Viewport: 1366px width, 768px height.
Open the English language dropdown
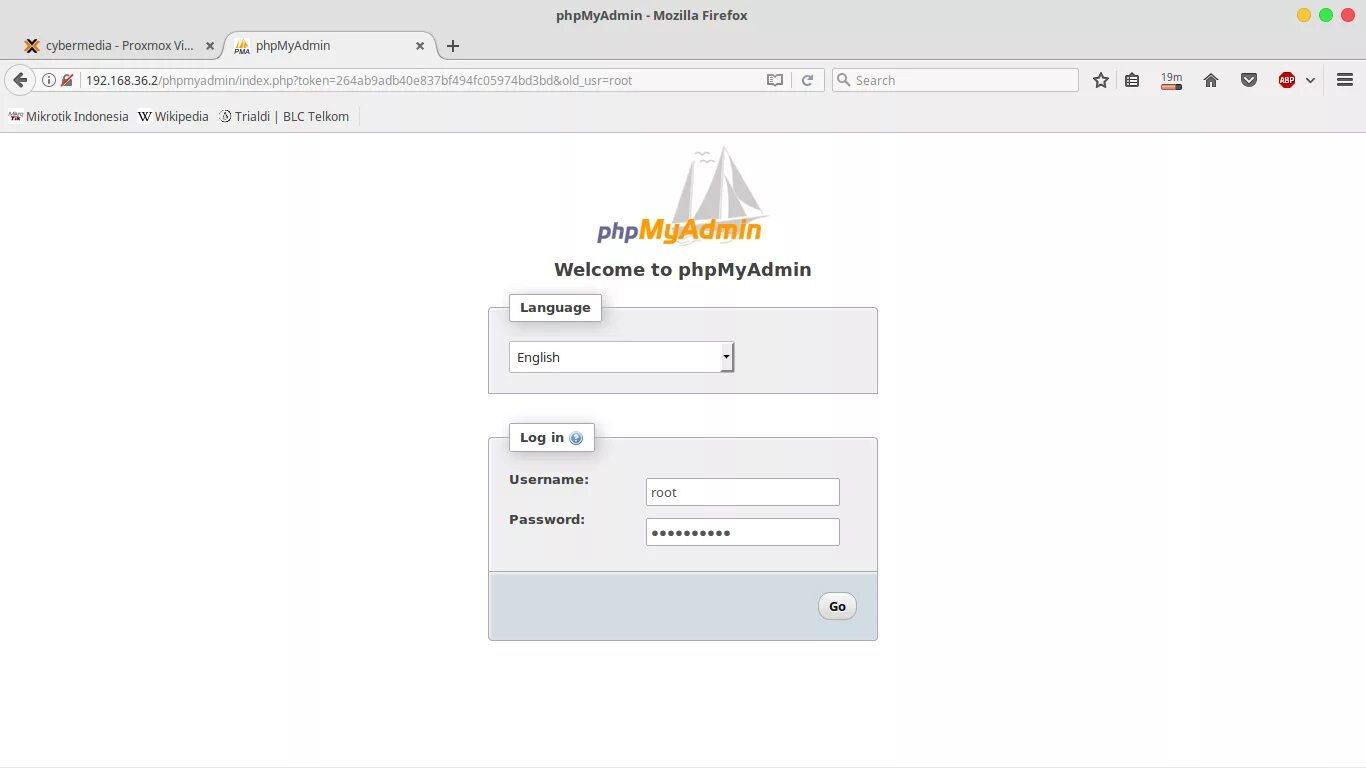(x=621, y=357)
